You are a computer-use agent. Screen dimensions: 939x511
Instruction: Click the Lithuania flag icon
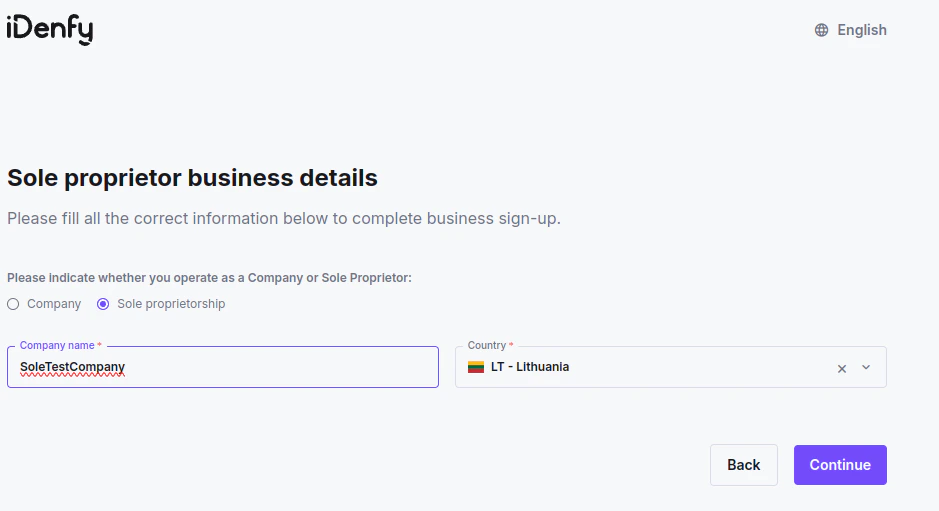(x=476, y=367)
